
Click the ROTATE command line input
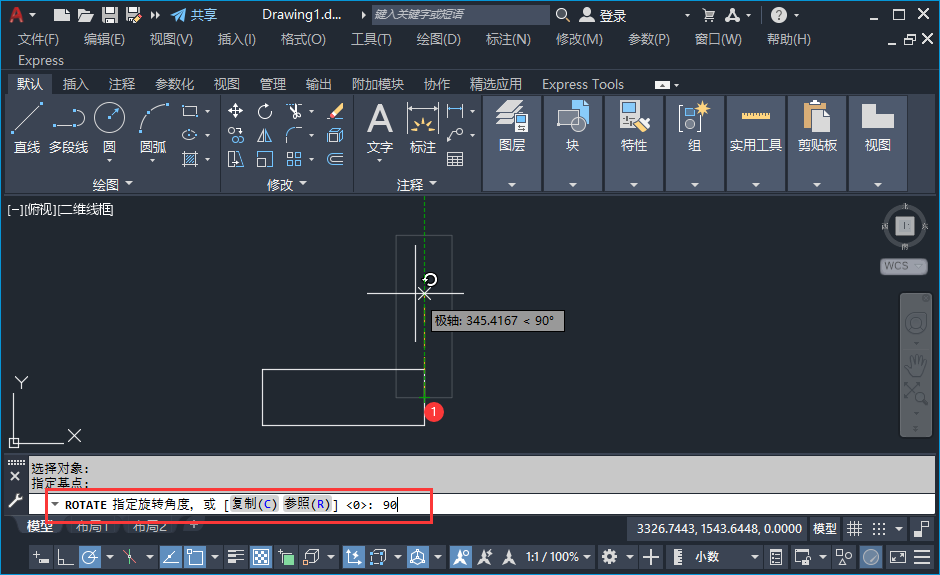(x=482, y=504)
